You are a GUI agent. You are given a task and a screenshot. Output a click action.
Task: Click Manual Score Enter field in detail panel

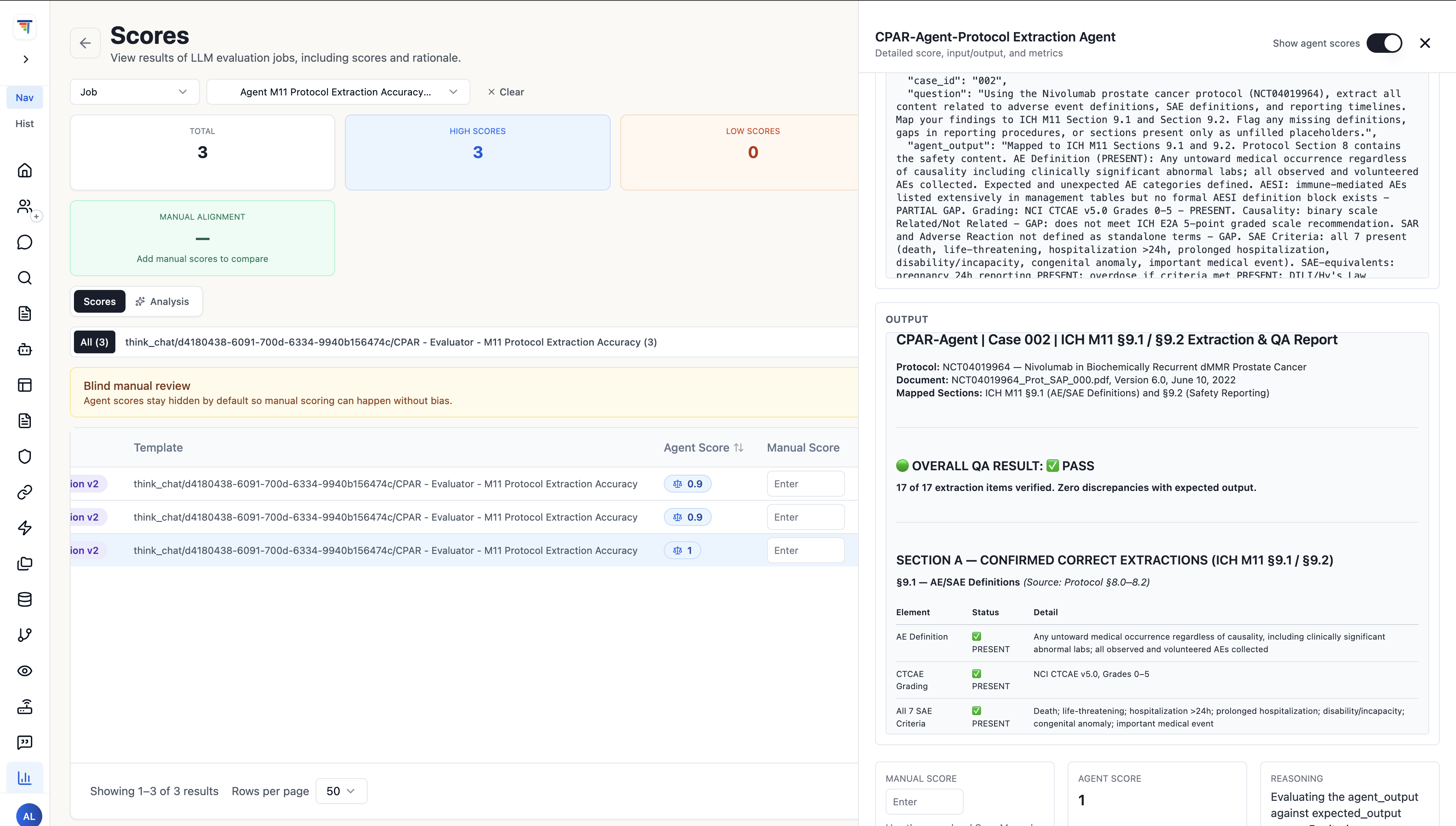924,802
